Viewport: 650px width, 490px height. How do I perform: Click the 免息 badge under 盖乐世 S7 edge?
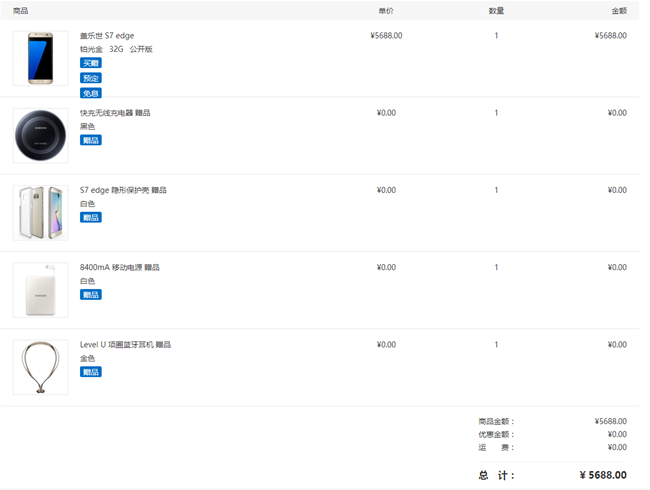pos(91,93)
